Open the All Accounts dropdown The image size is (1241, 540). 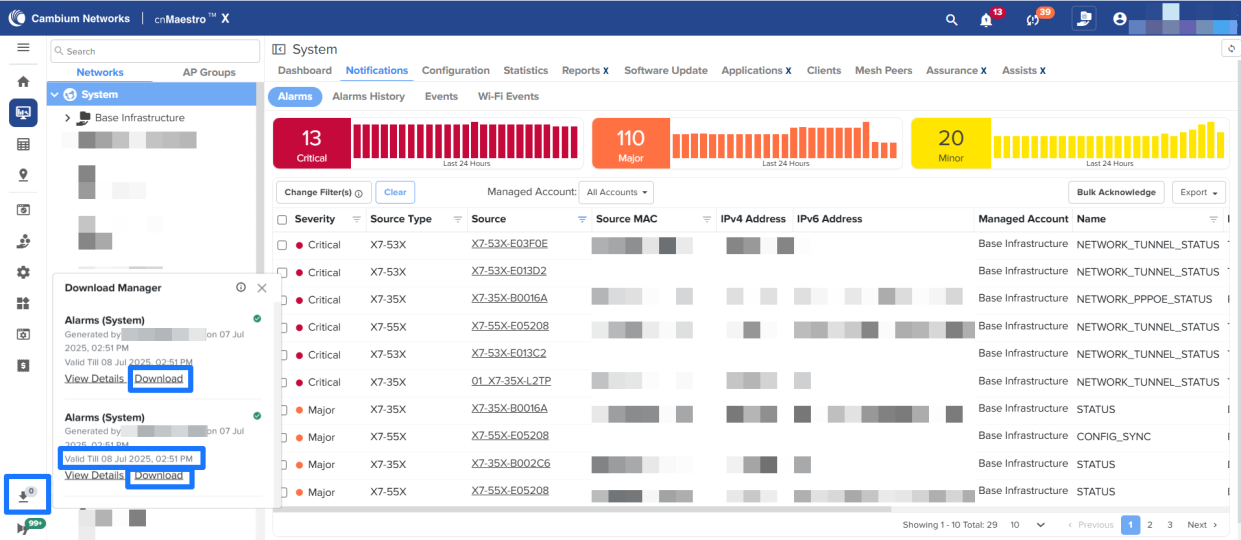coord(619,192)
